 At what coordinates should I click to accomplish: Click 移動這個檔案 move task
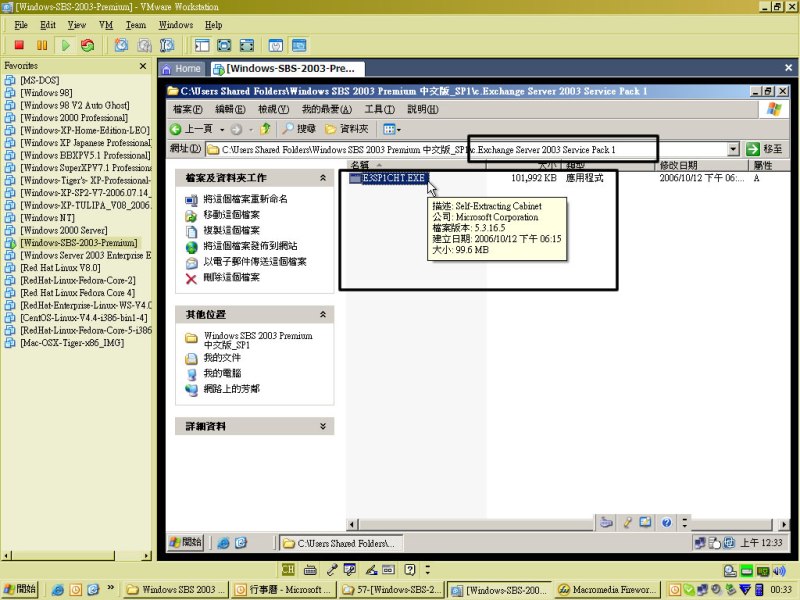point(231,215)
